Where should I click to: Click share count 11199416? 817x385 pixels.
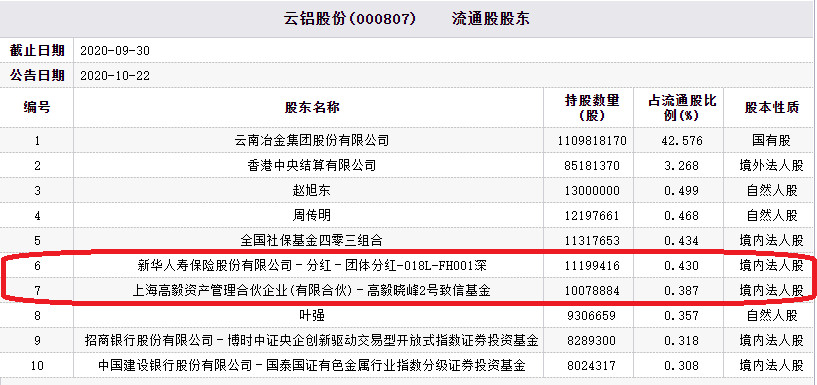pyautogui.click(x=592, y=266)
